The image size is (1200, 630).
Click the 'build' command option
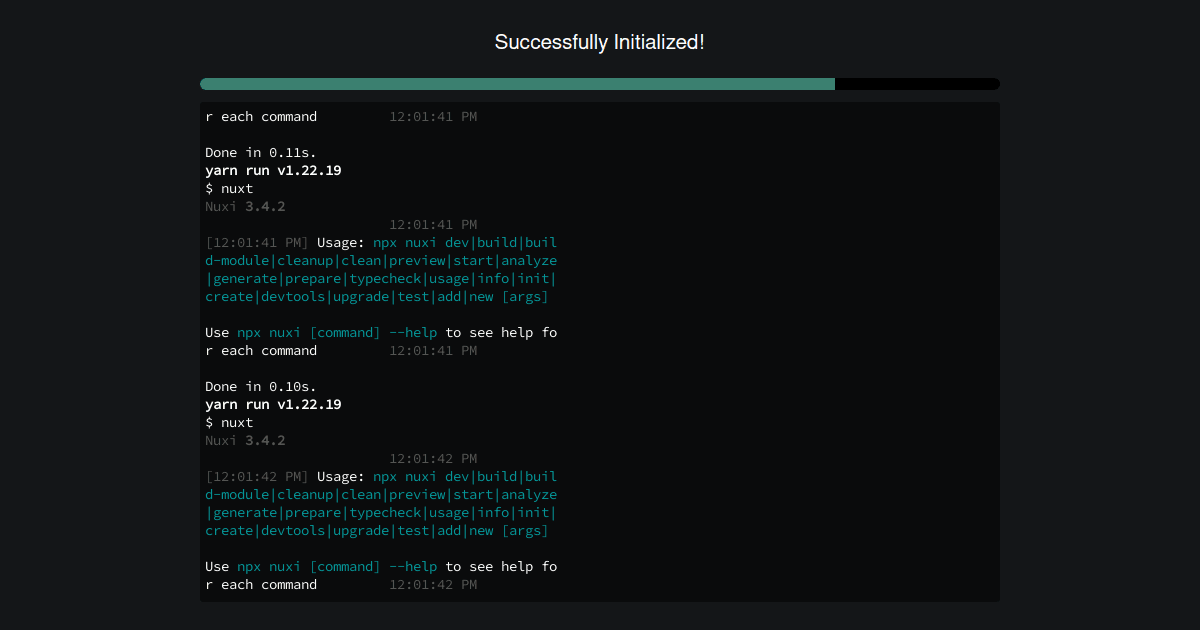click(497, 242)
